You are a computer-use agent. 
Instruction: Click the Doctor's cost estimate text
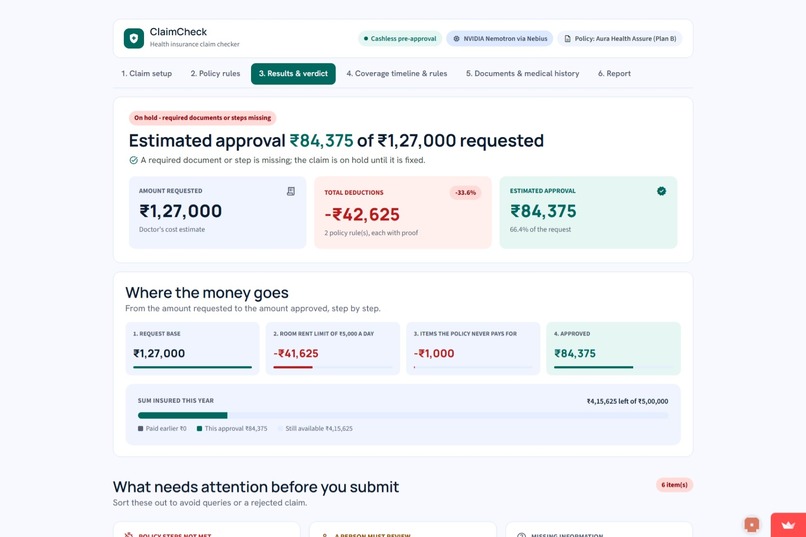172,230
